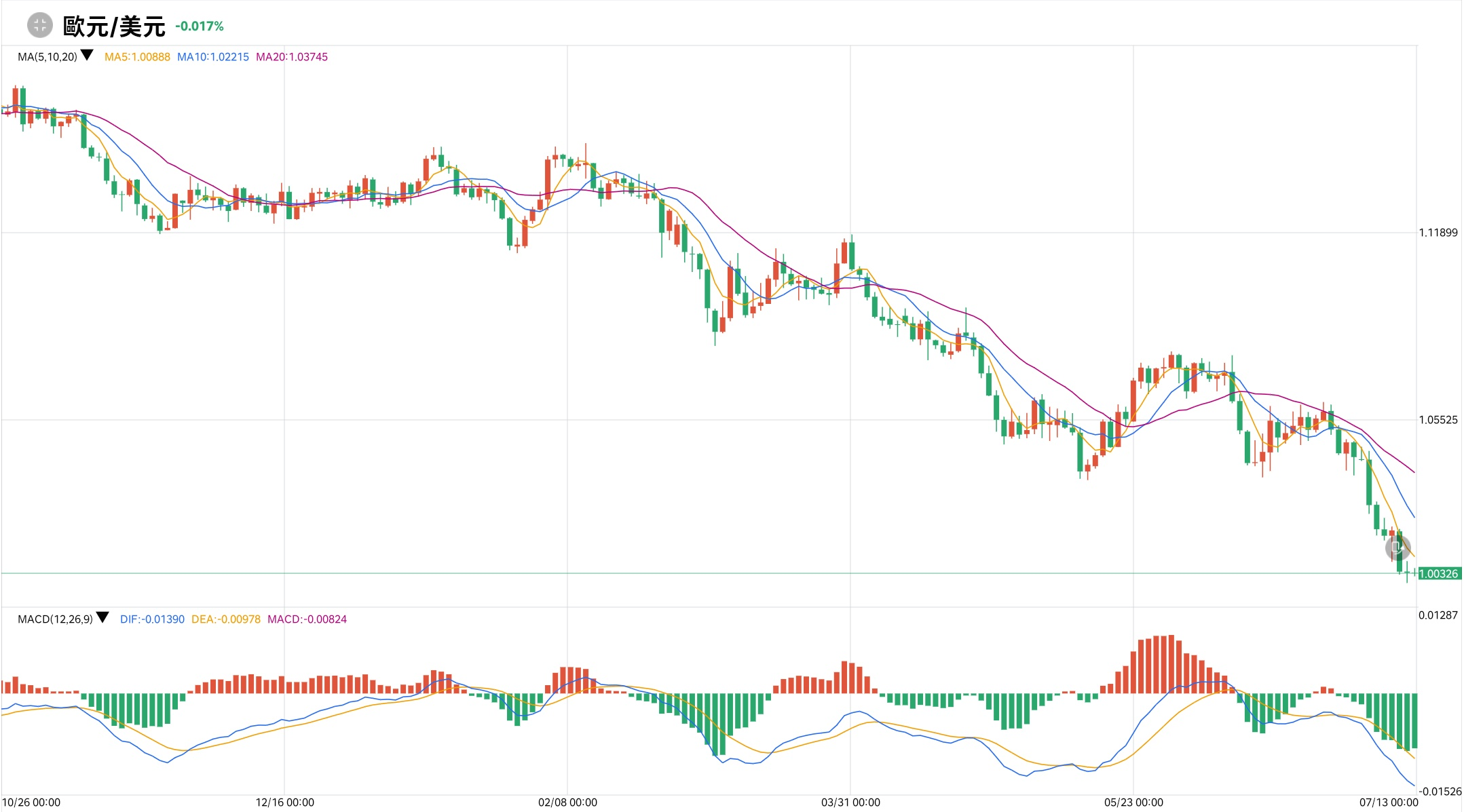
Task: Open the MA(5,10,20) indicator dropdown arrow
Action: [x=87, y=56]
